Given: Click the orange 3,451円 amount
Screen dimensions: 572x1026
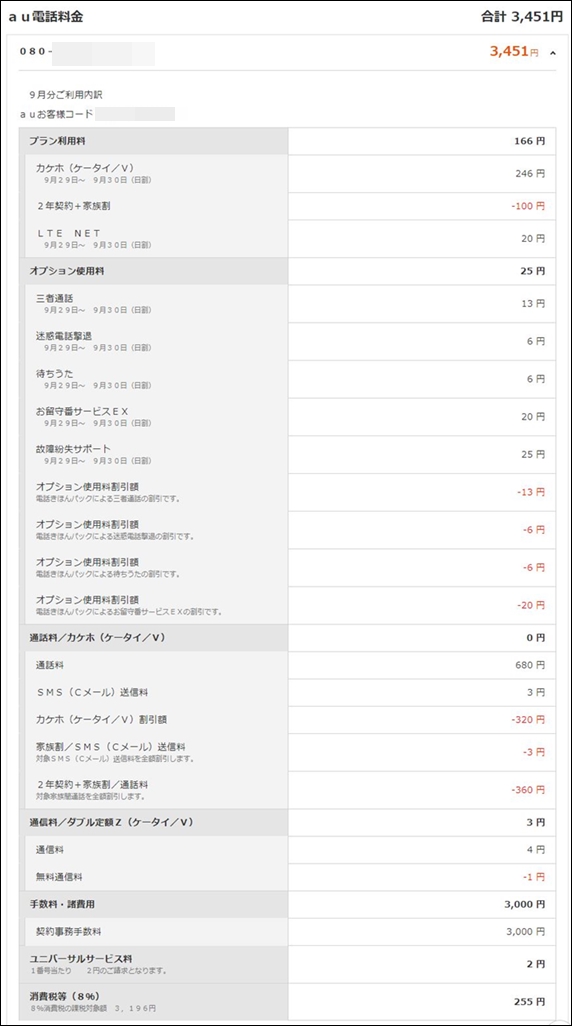Looking at the screenshot, I should 514,52.
